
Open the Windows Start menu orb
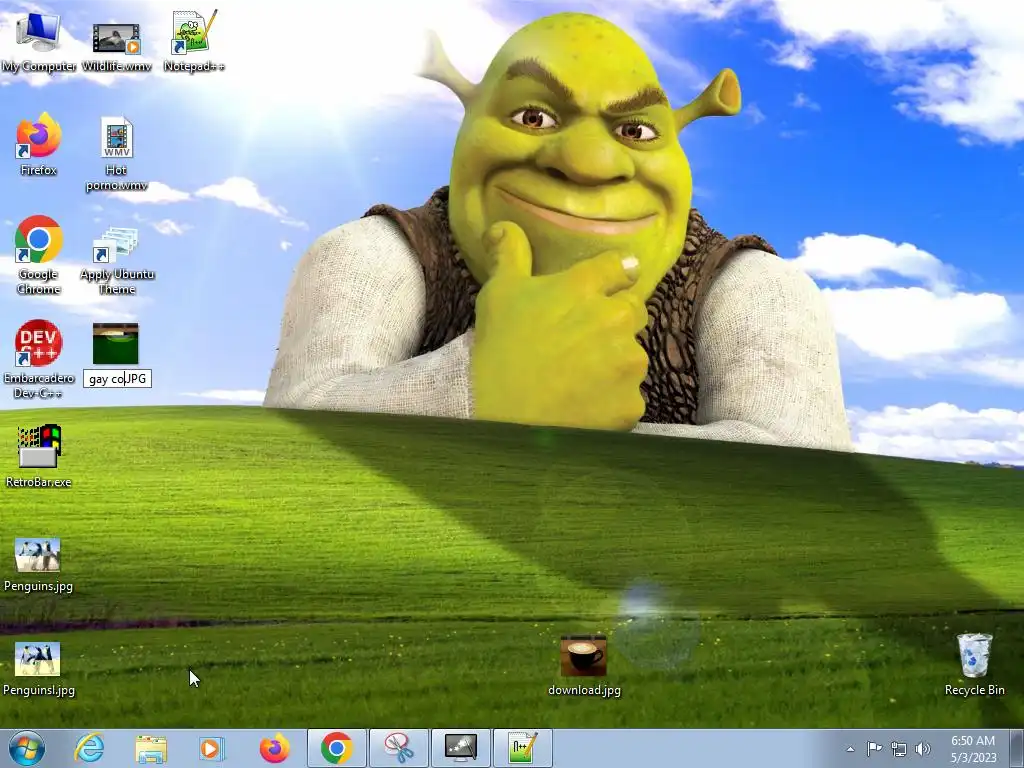(x=27, y=748)
